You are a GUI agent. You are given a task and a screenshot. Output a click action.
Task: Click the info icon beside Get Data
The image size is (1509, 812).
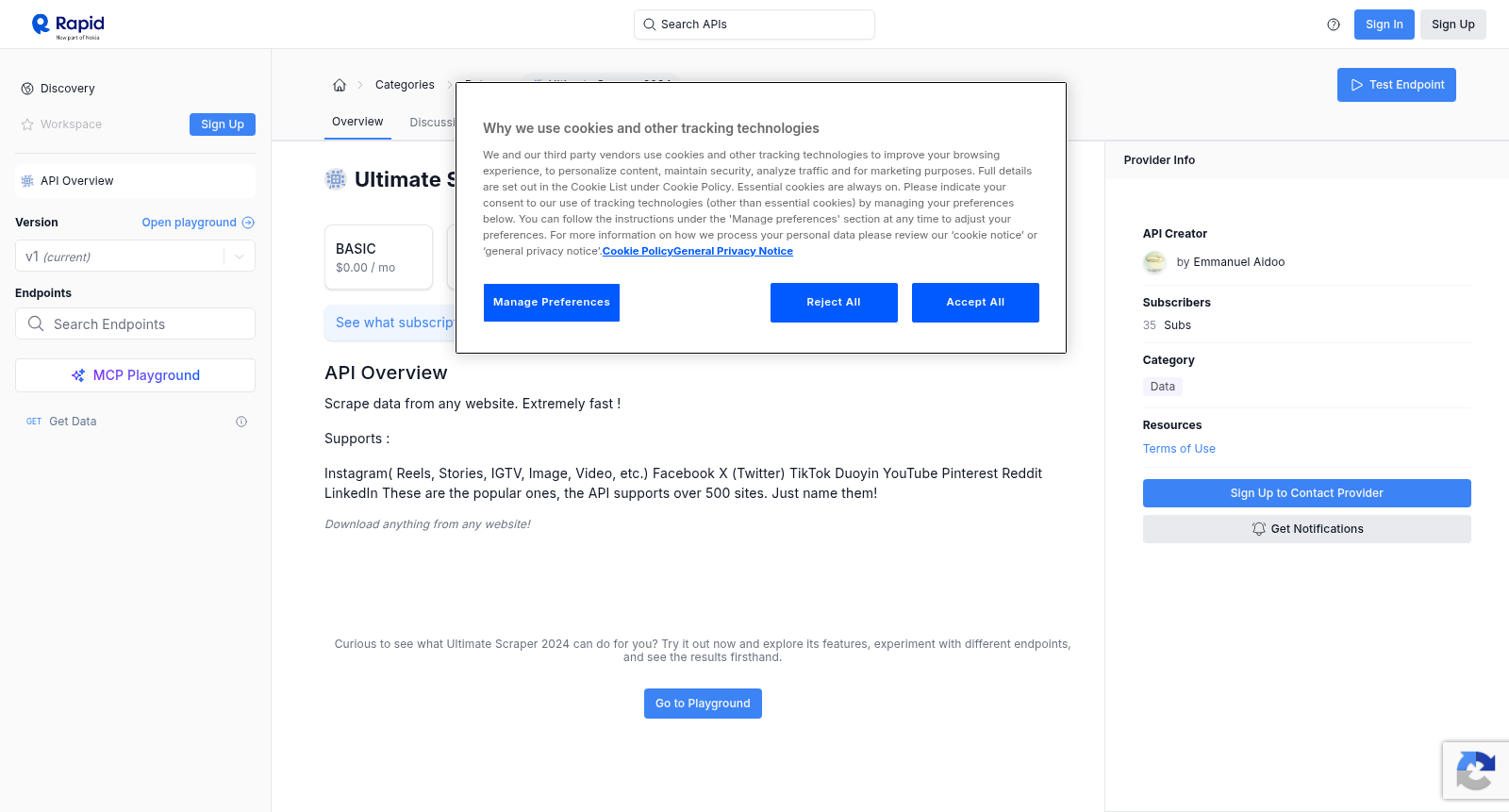click(x=241, y=422)
